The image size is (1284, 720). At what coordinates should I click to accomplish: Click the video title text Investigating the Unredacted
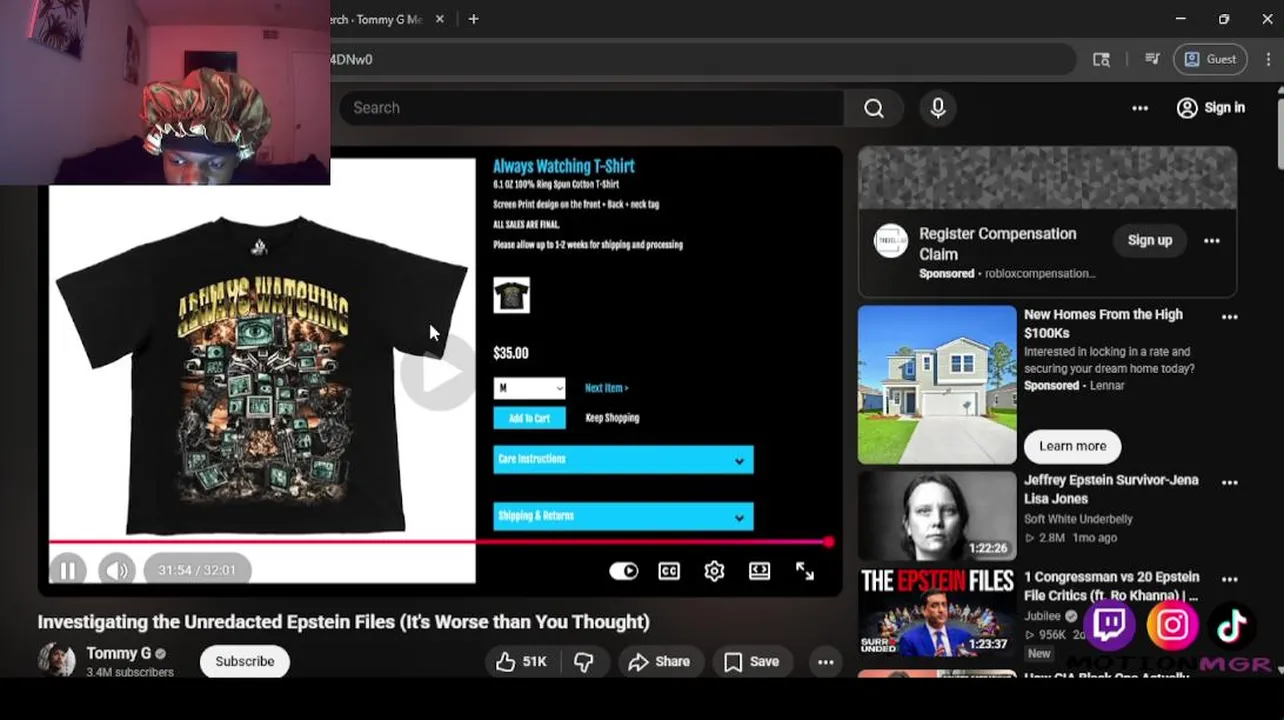(x=343, y=622)
